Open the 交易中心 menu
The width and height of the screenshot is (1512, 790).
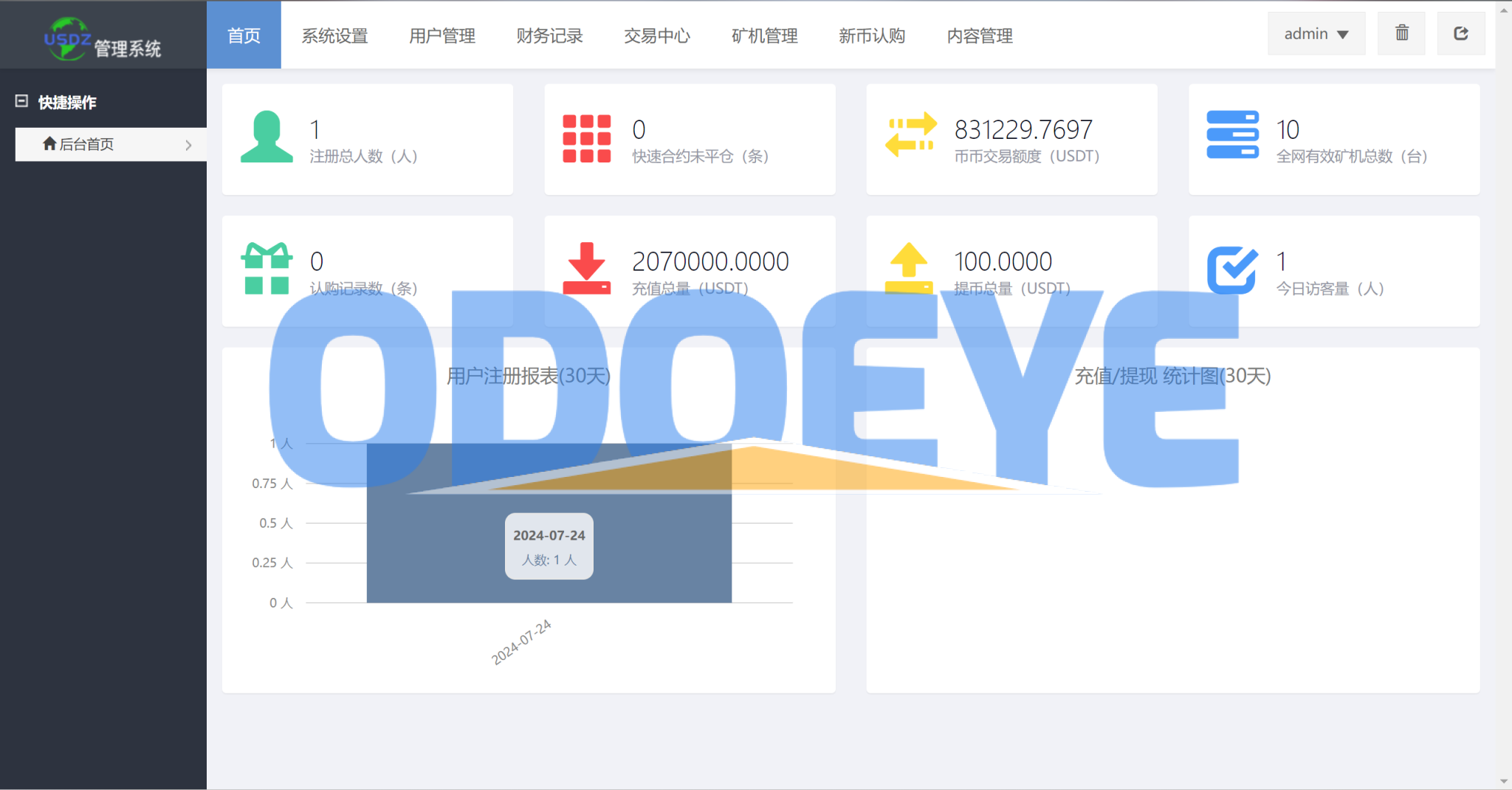click(657, 35)
